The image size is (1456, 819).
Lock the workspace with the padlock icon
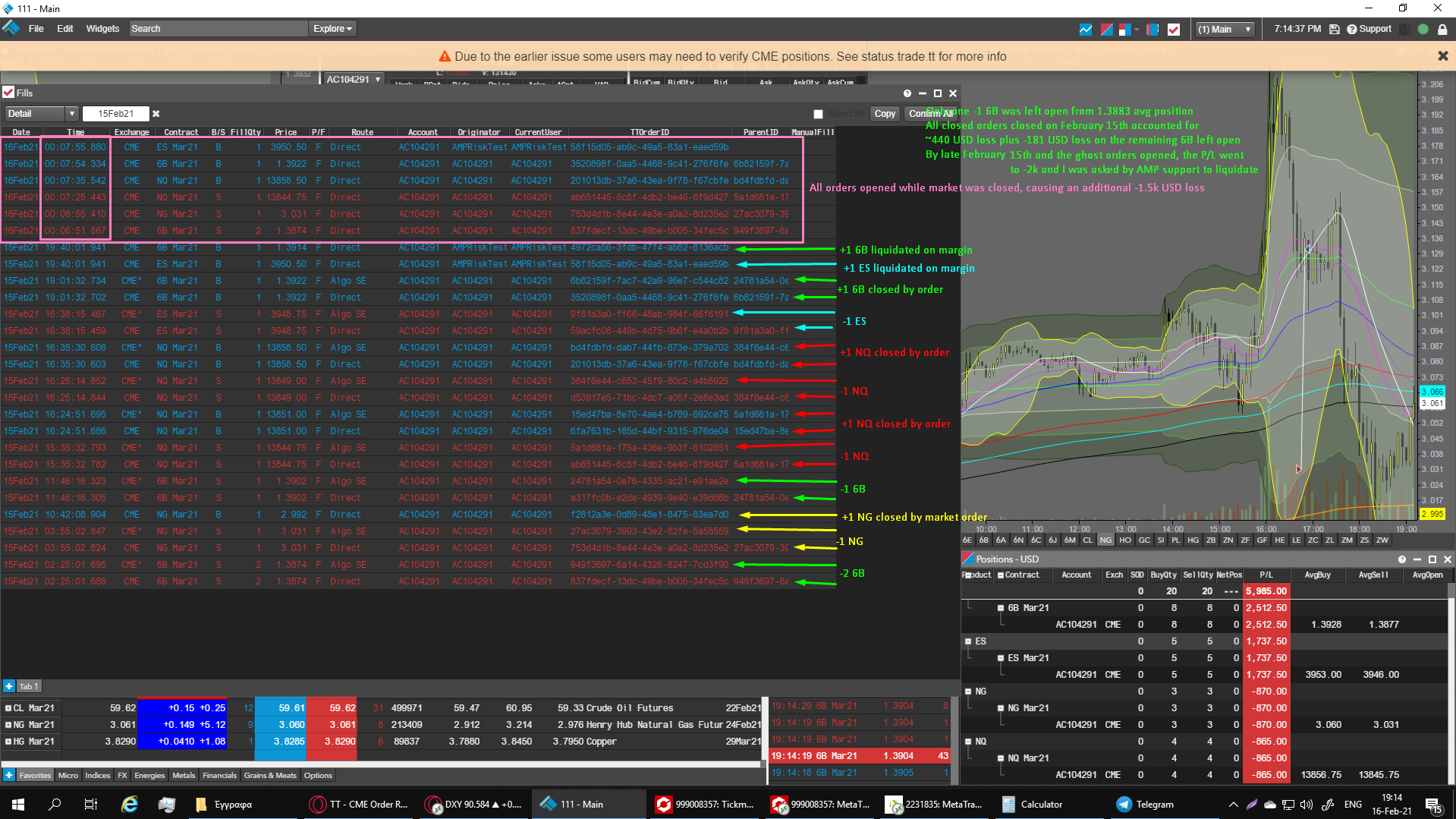[x=1442, y=30]
